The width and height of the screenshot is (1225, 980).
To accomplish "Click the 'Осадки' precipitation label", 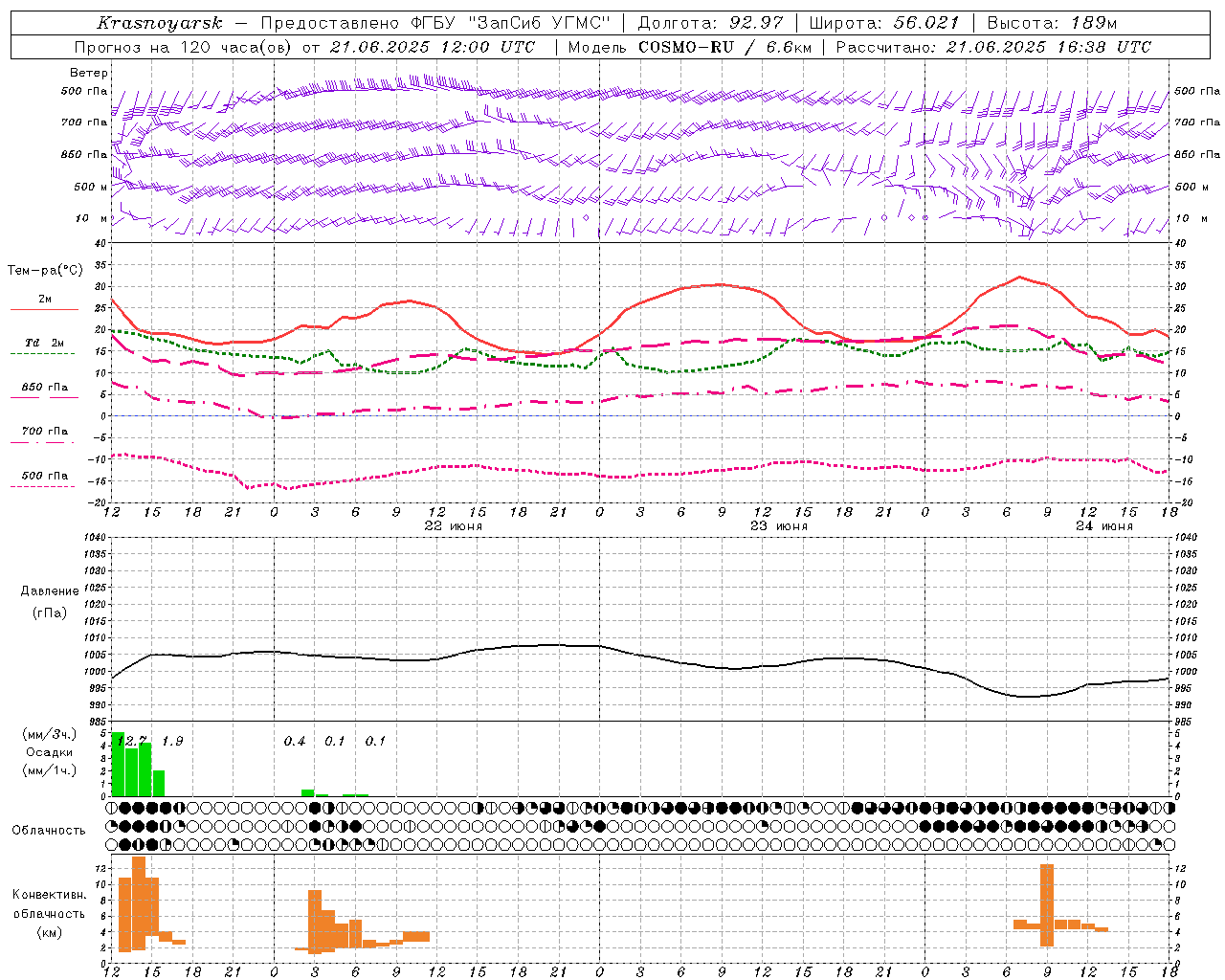I will [x=50, y=752].
